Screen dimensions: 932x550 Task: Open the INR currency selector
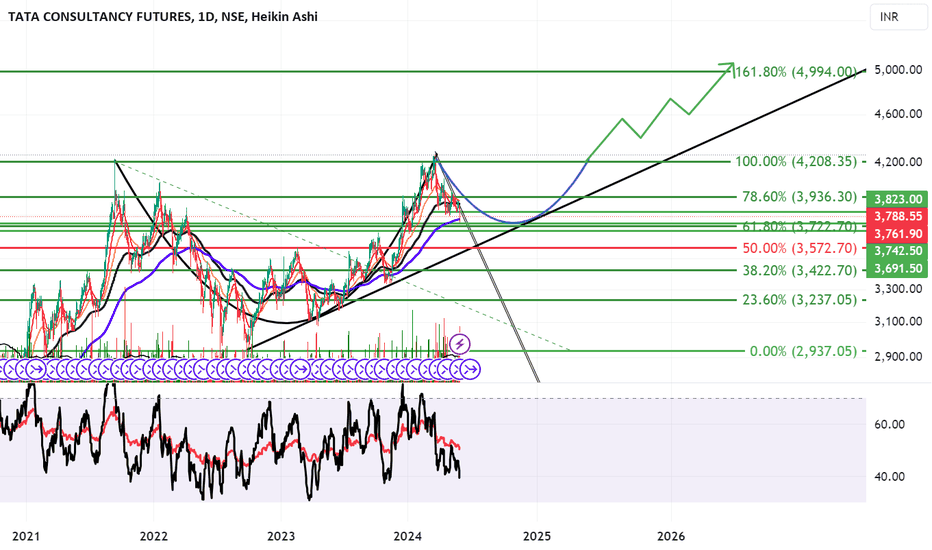898,17
